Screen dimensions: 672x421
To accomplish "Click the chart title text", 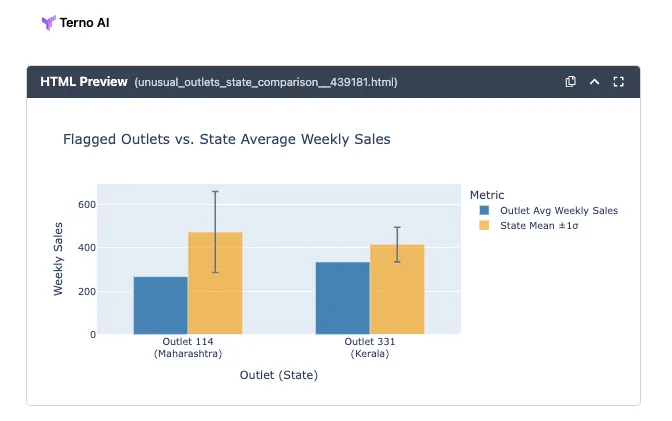I will pyautogui.click(x=226, y=139).
